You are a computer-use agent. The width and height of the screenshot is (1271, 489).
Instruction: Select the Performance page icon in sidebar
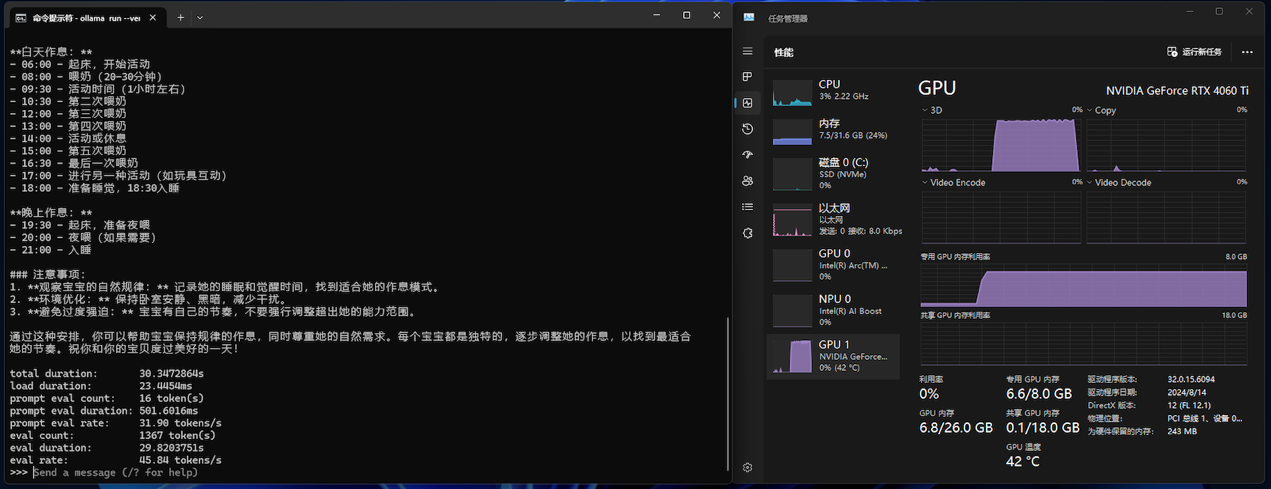[x=747, y=103]
